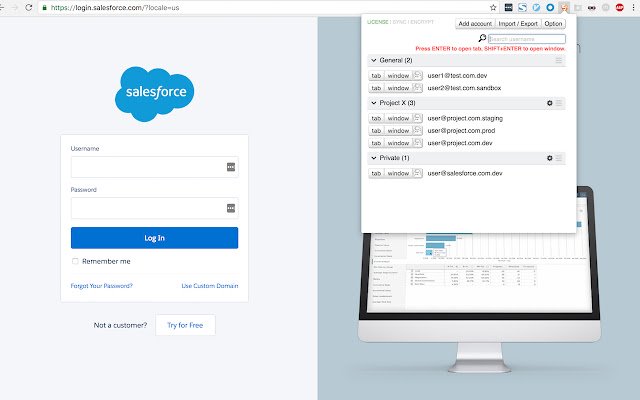
Task: Click the user@project.com.prod account name
Action: pos(461,131)
